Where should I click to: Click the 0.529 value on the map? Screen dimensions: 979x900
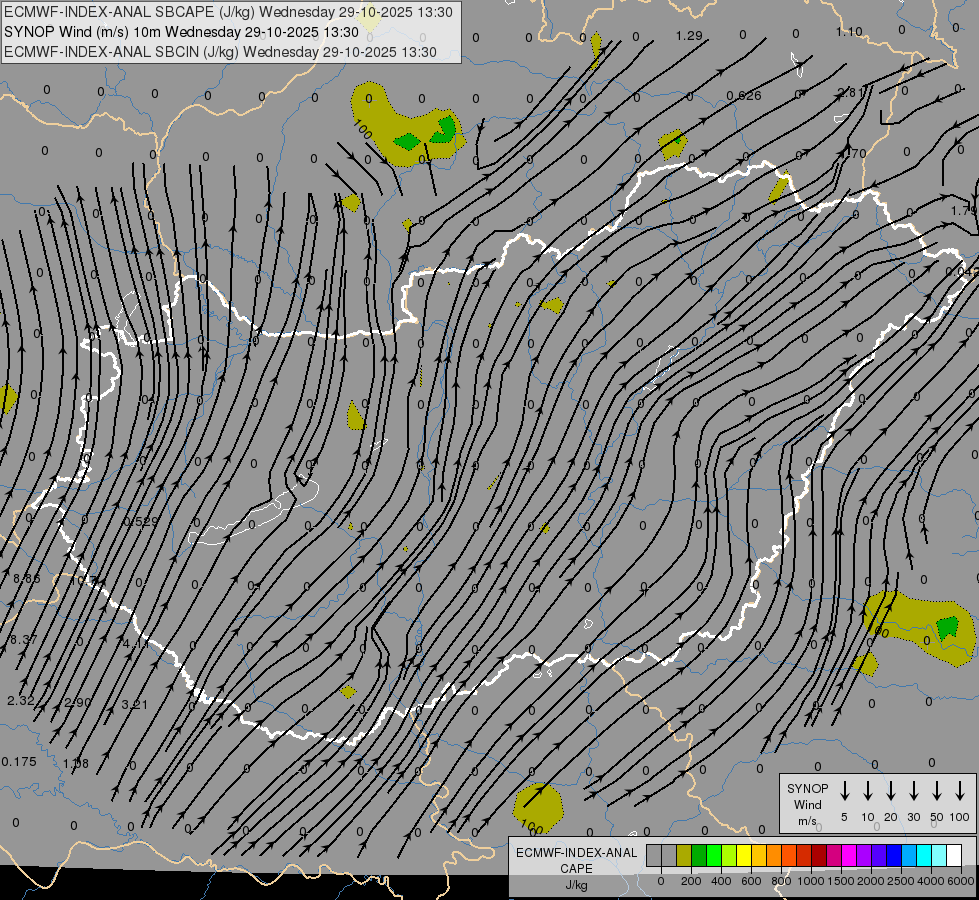point(141,522)
